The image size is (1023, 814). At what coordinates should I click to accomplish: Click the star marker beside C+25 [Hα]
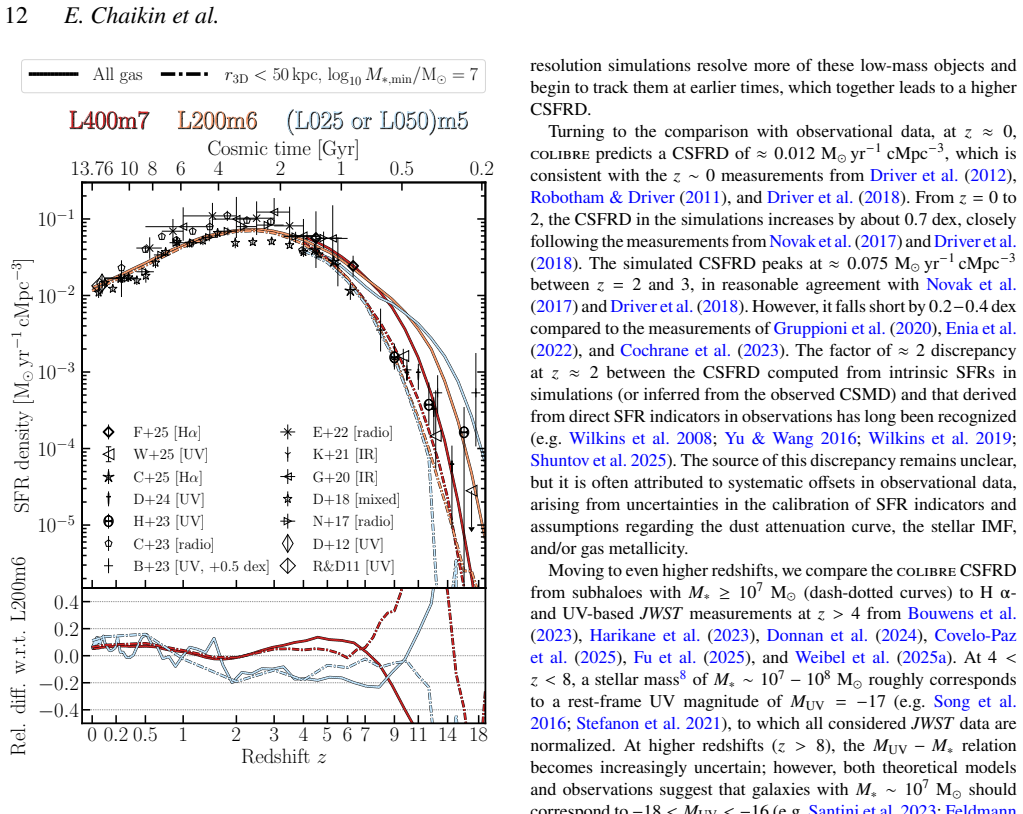[x=109, y=477]
